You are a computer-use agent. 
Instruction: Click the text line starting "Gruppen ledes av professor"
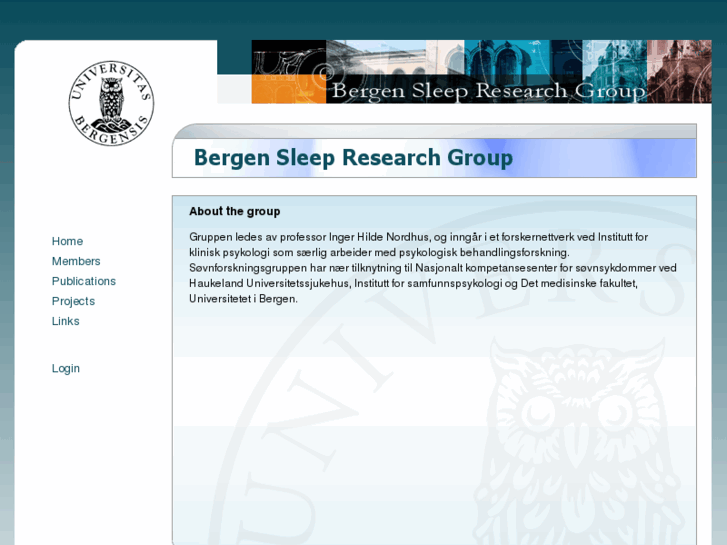click(x=418, y=237)
